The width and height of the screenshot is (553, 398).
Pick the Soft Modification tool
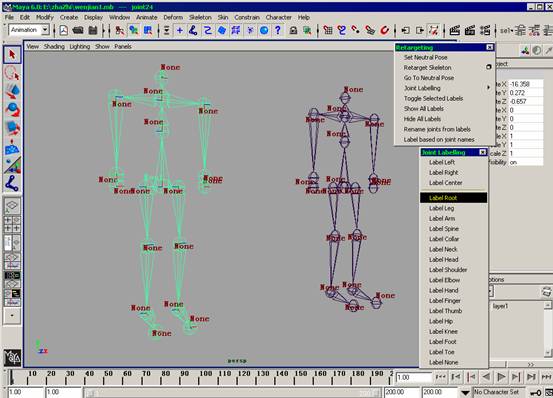[12, 147]
